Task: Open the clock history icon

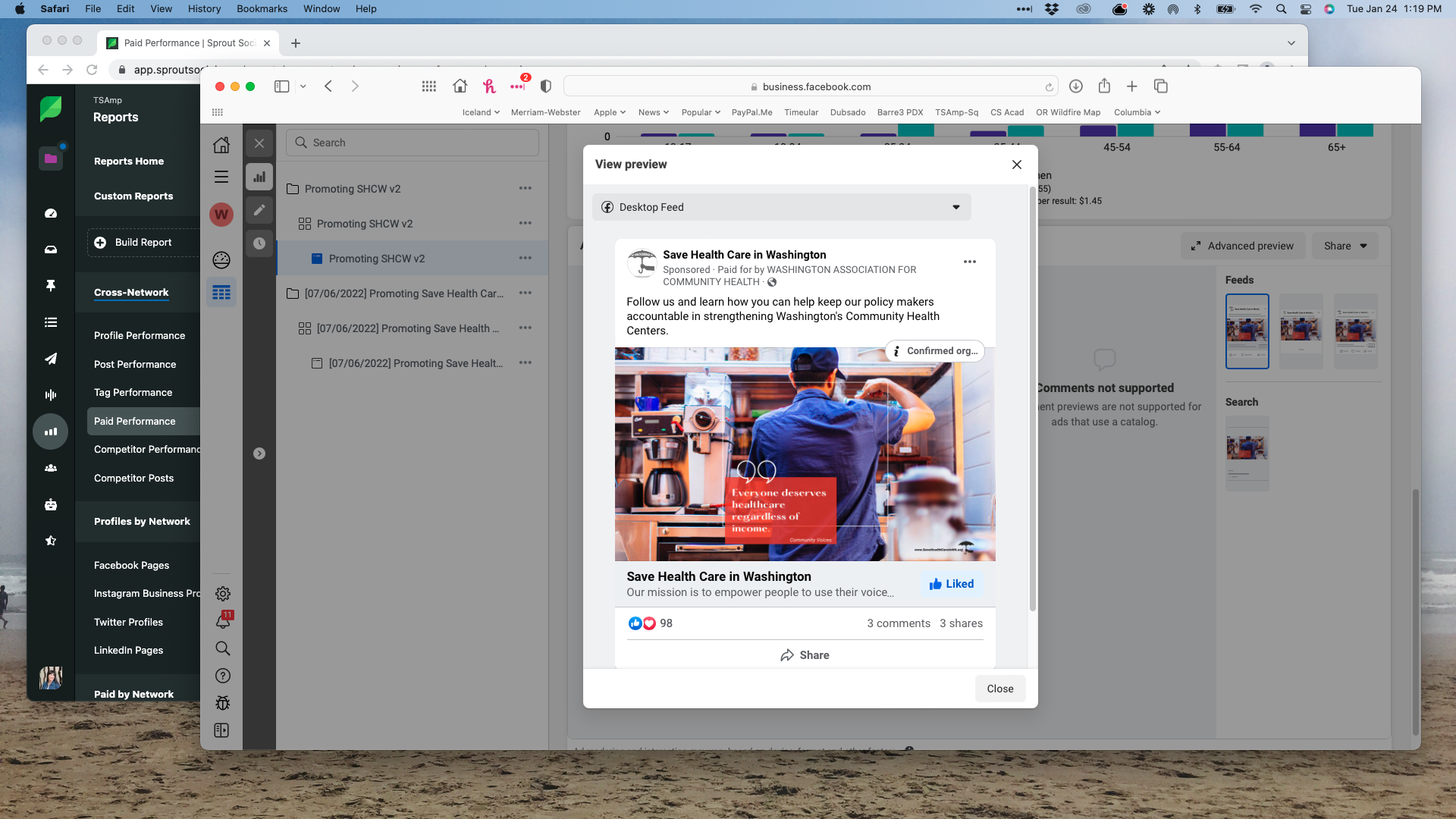Action: tap(259, 243)
